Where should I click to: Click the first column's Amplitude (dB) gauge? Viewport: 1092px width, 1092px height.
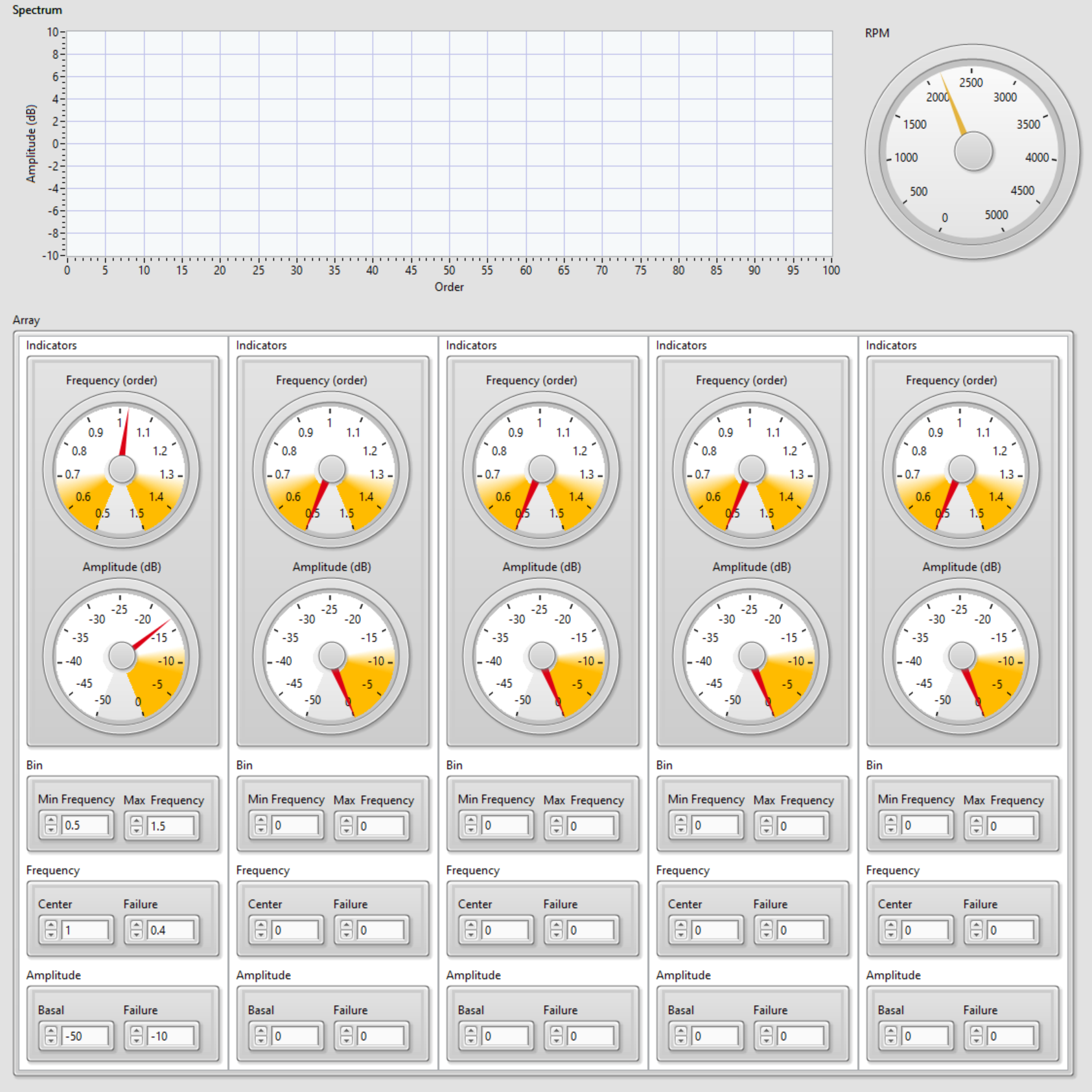click(121, 656)
